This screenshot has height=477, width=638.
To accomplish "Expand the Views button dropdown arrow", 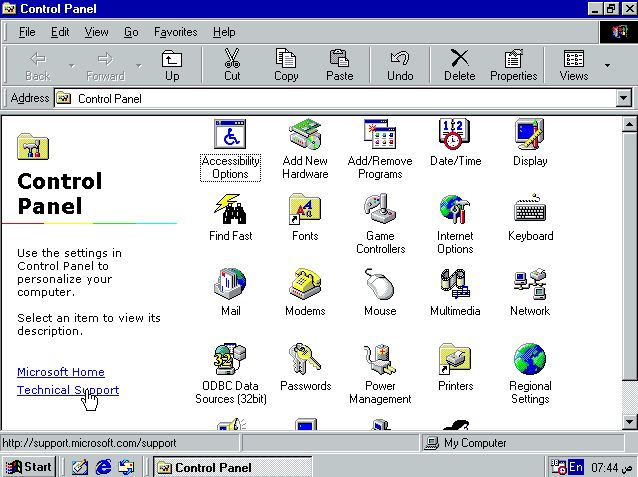I will [x=607, y=66].
